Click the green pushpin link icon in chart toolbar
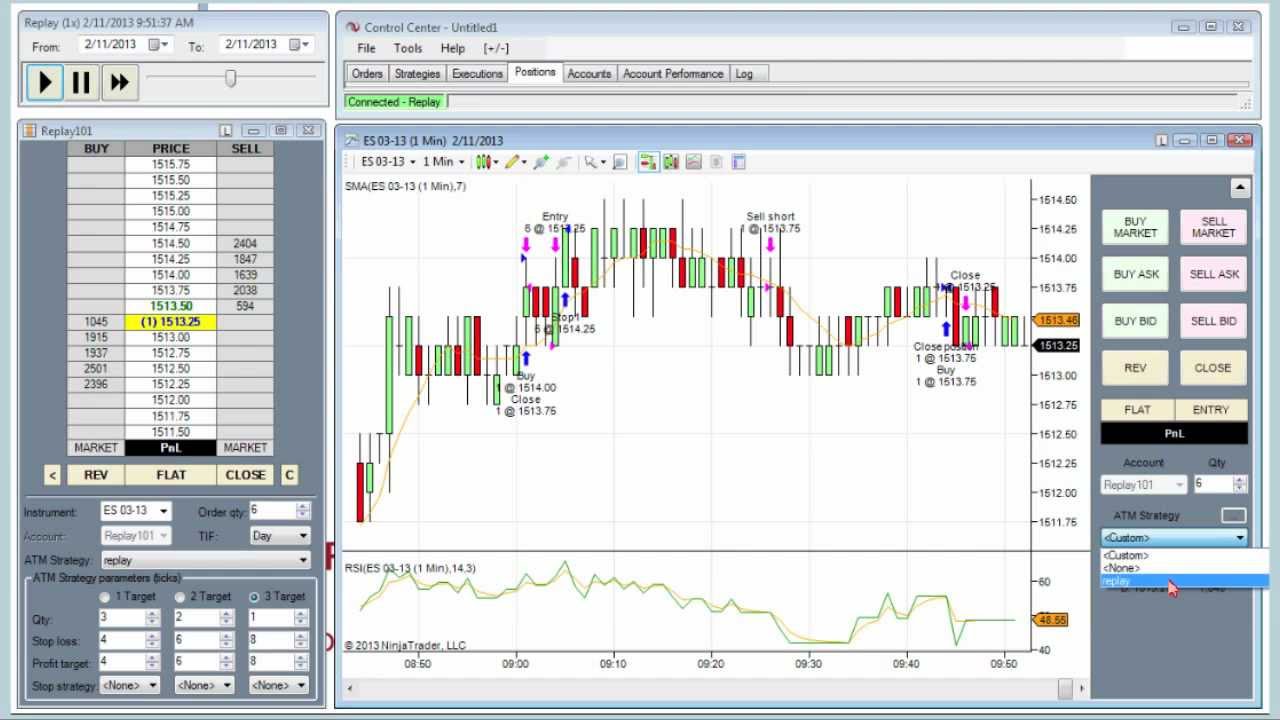Screen dimensions: 1280x720 click(x=541, y=162)
